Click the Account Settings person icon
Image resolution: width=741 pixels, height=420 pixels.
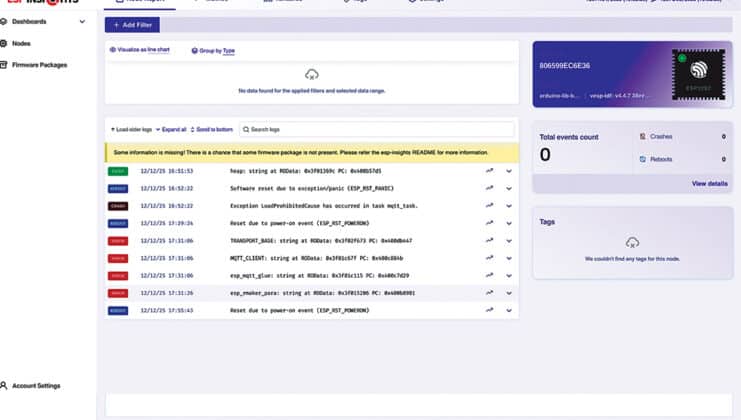pyautogui.click(x=4, y=386)
